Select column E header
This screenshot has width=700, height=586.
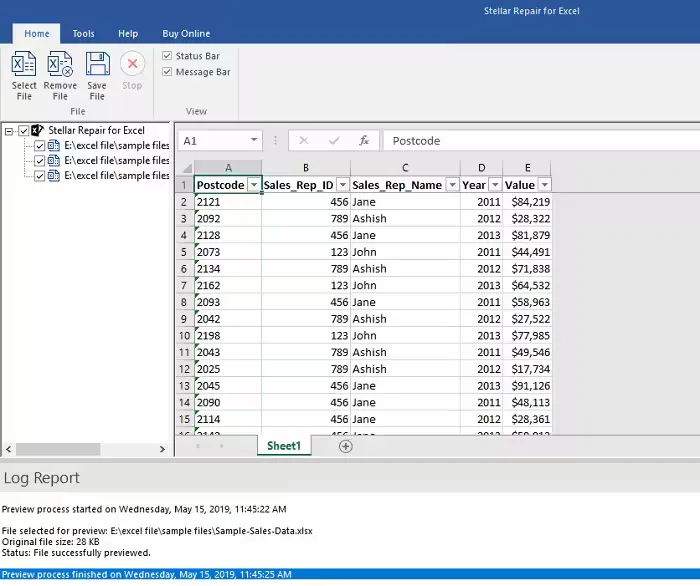pos(527,168)
